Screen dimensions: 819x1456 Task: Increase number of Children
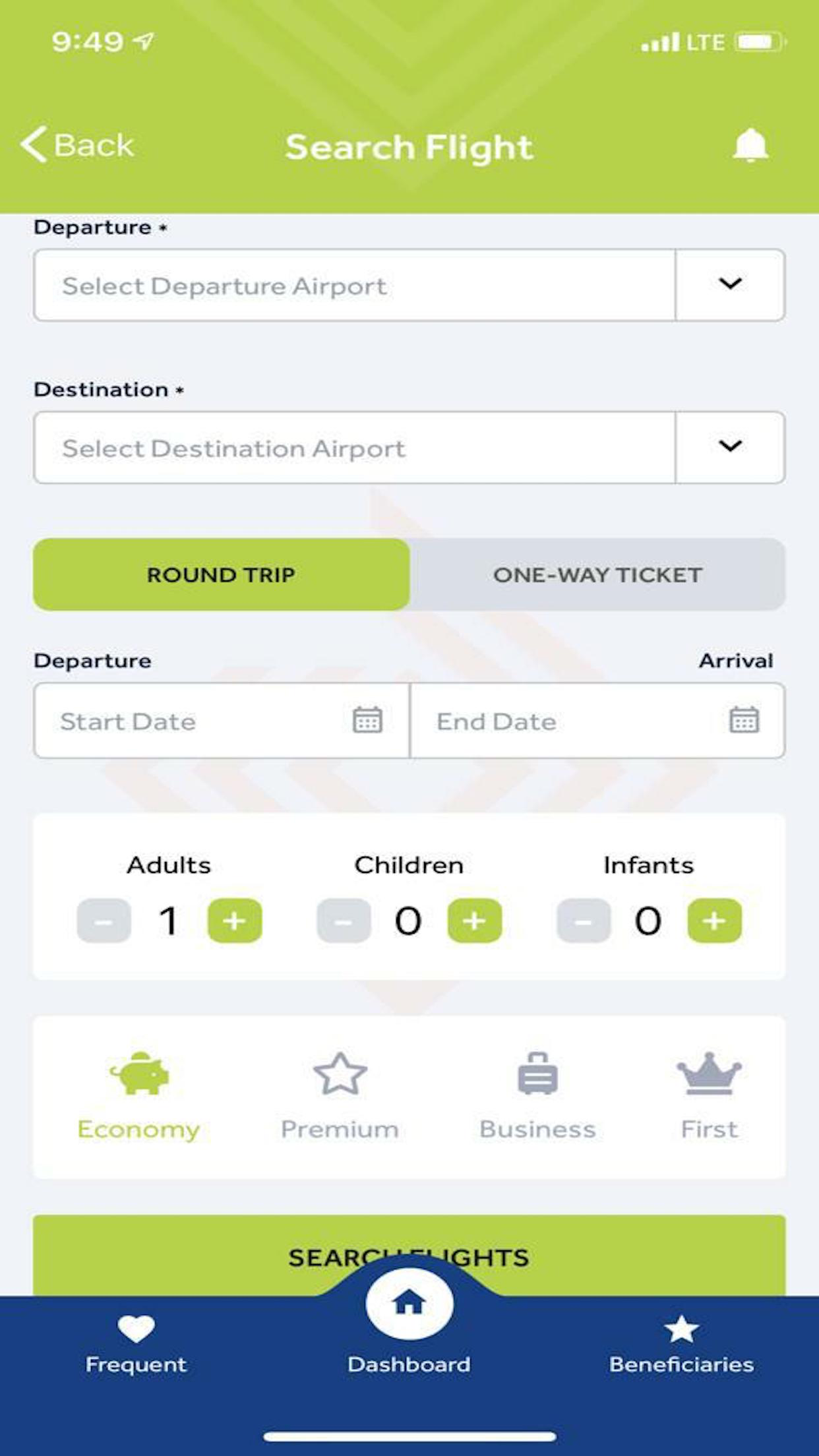point(474,921)
